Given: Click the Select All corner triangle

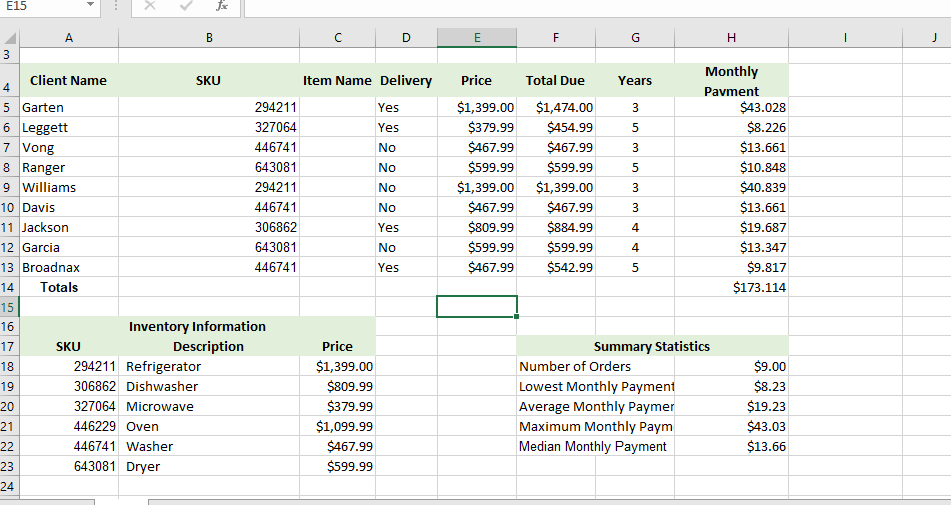Looking at the screenshot, I should pyautogui.click(x=10, y=38).
